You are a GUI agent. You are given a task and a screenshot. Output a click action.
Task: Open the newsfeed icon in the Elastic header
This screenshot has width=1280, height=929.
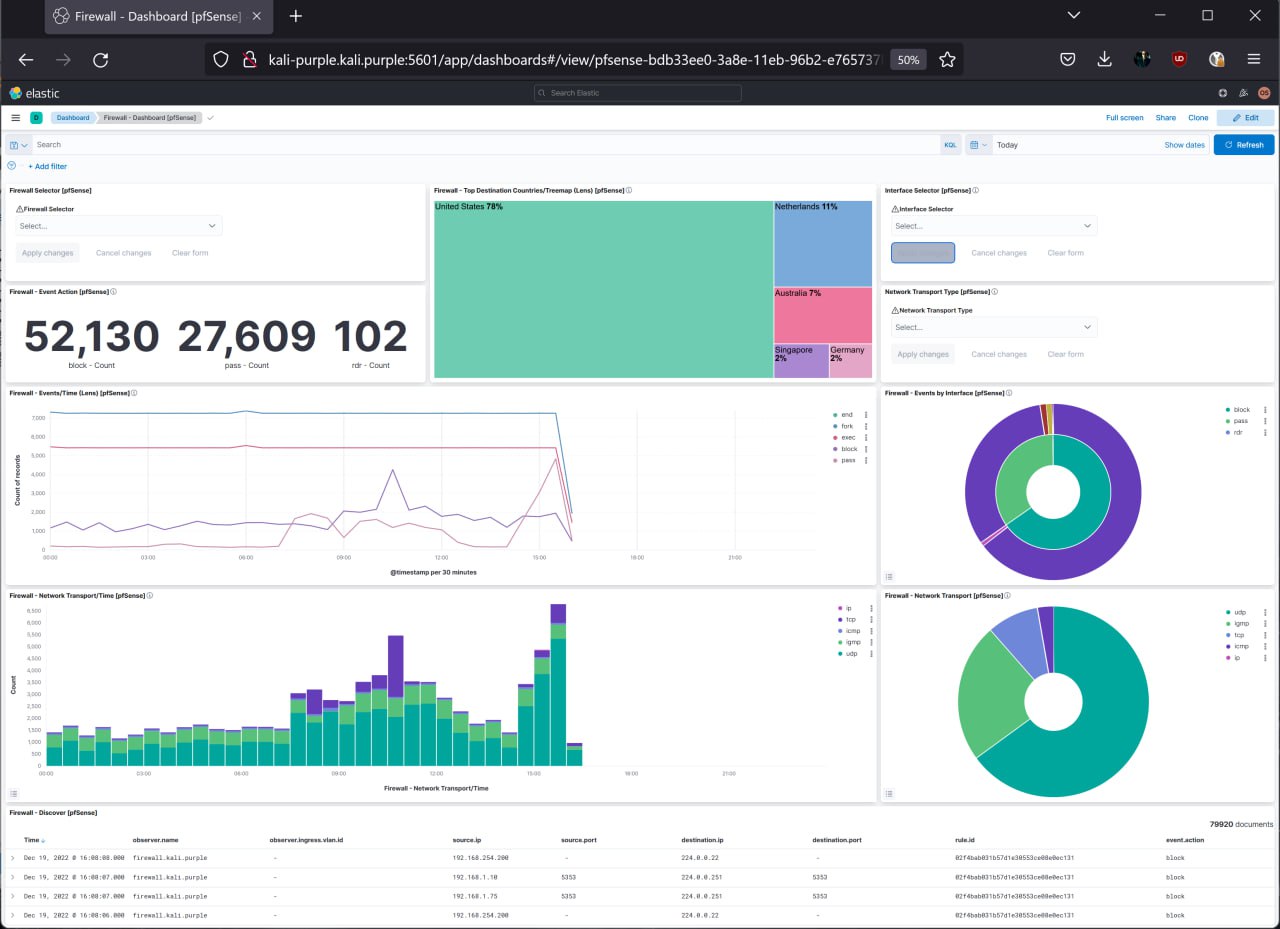1243,93
